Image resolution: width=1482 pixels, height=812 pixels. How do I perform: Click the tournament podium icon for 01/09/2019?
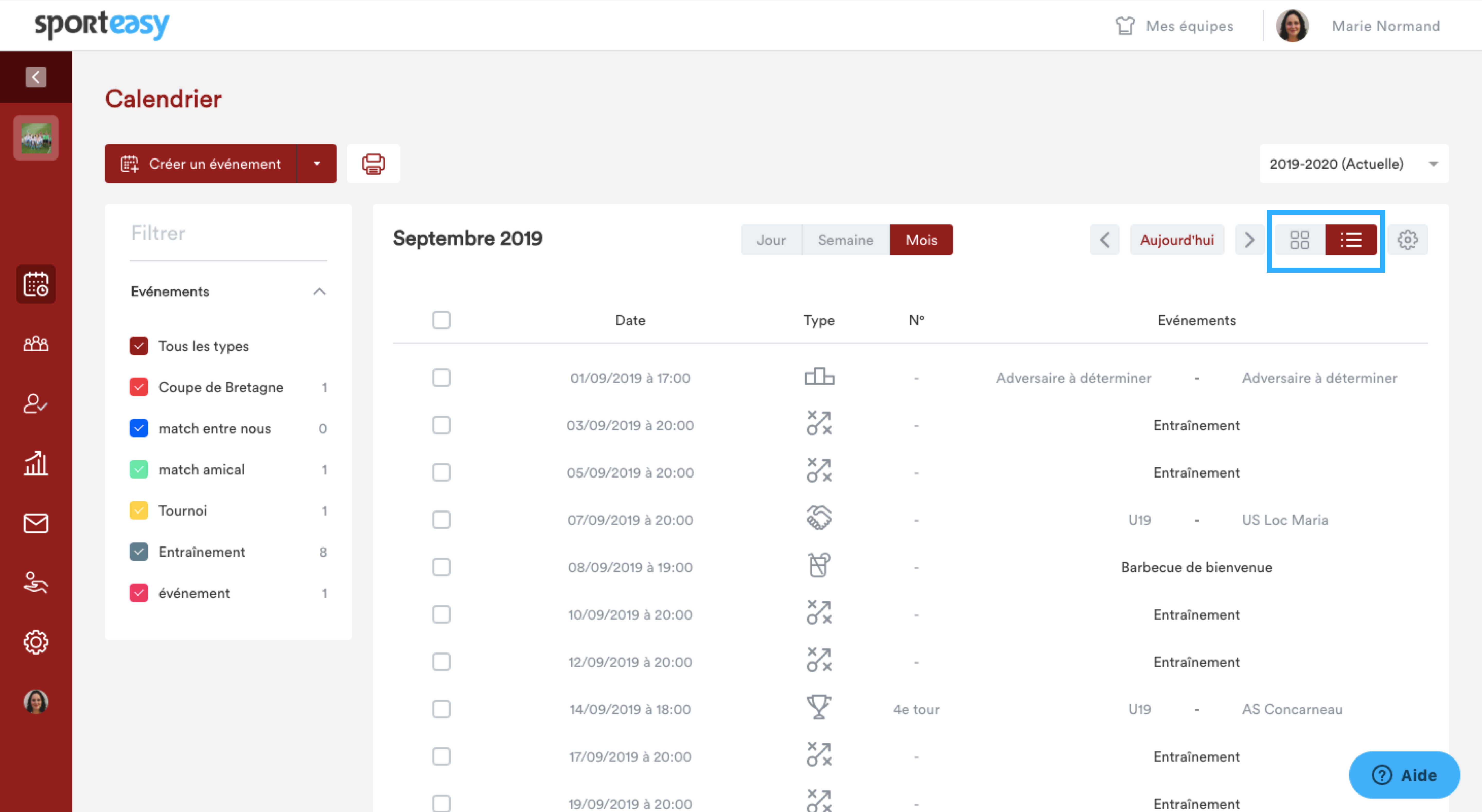tap(819, 377)
